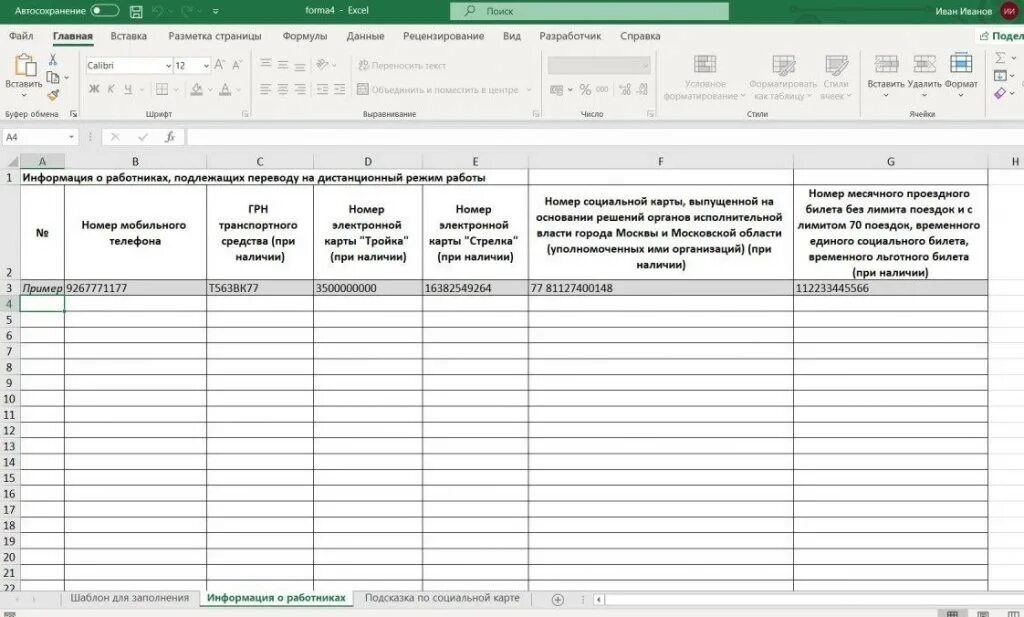Open the Данные ribbon tab

click(365, 36)
